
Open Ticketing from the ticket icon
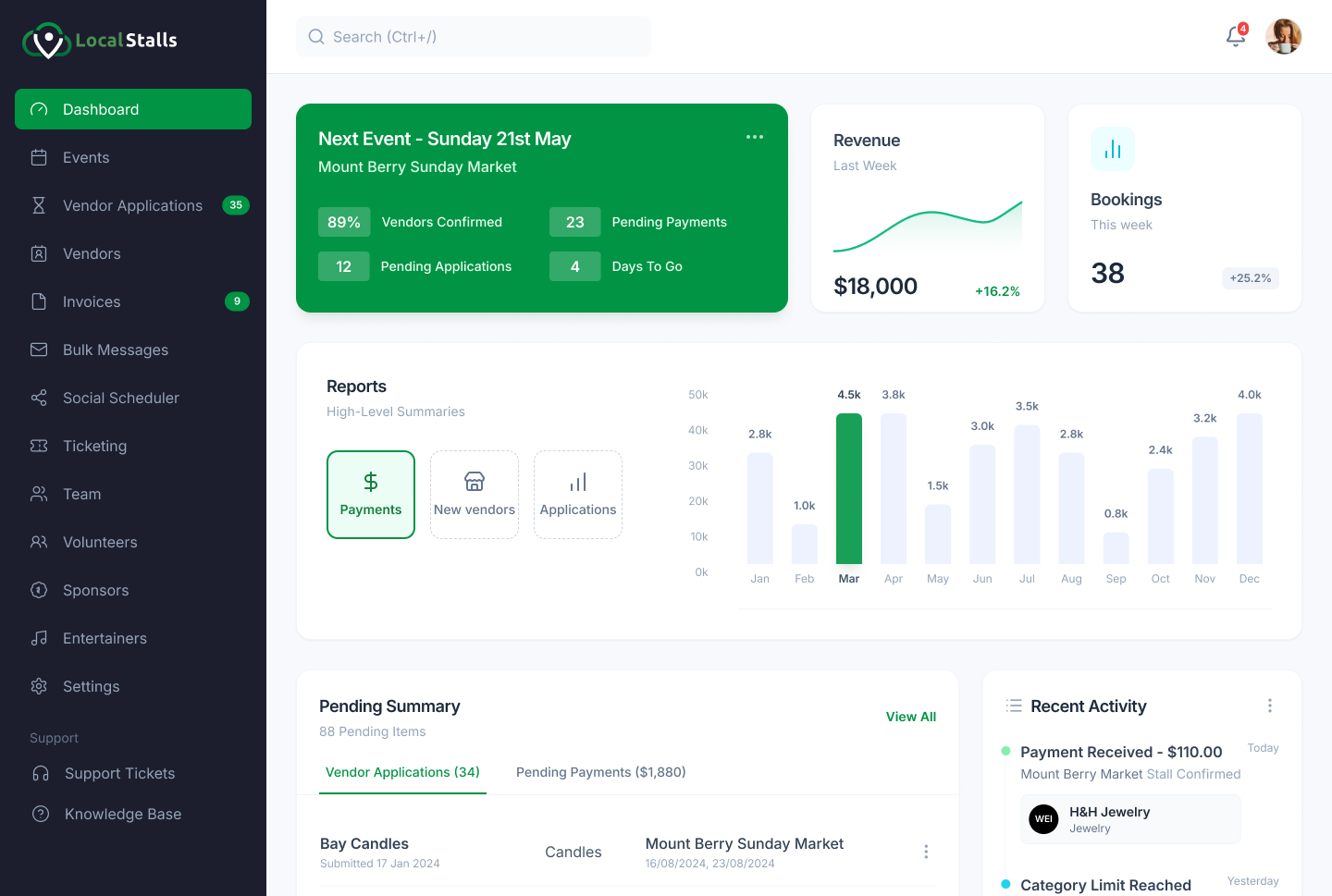39,446
